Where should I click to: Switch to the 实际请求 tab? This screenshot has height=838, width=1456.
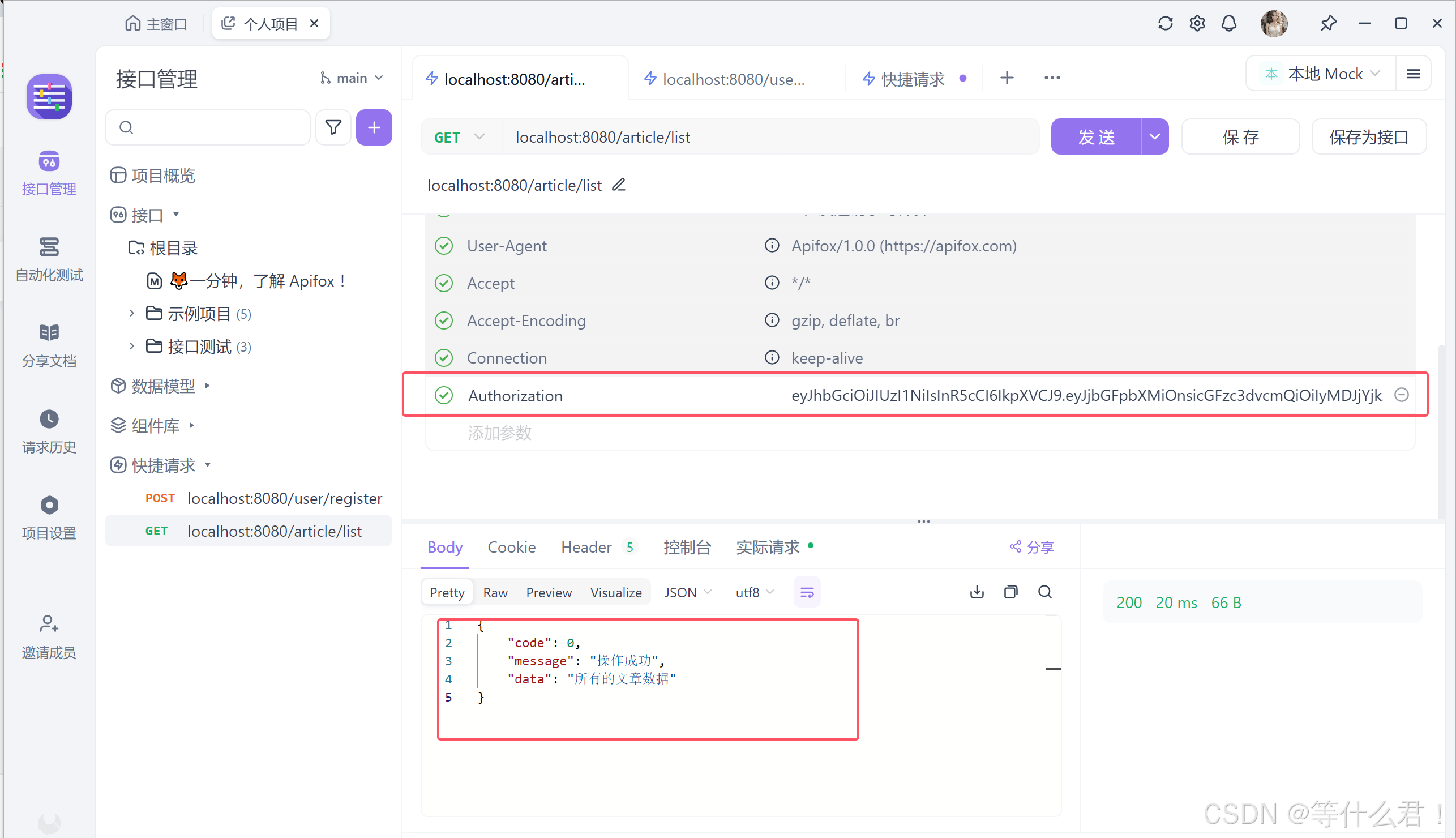[768, 547]
